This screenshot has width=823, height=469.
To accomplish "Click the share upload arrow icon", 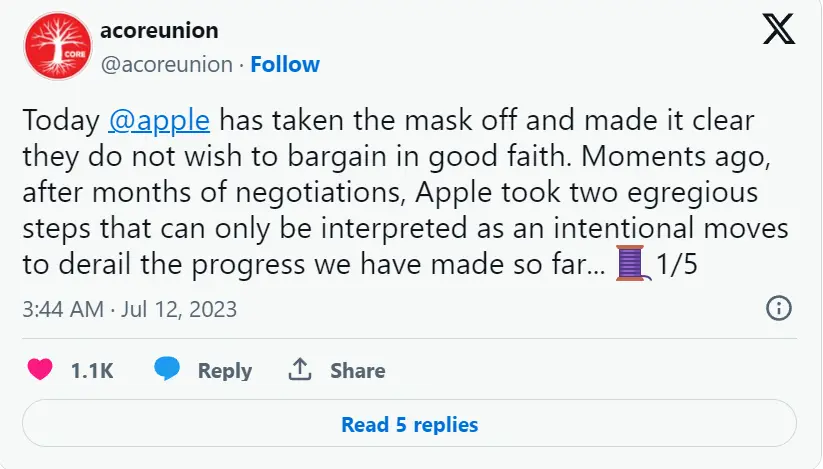I will point(300,369).
